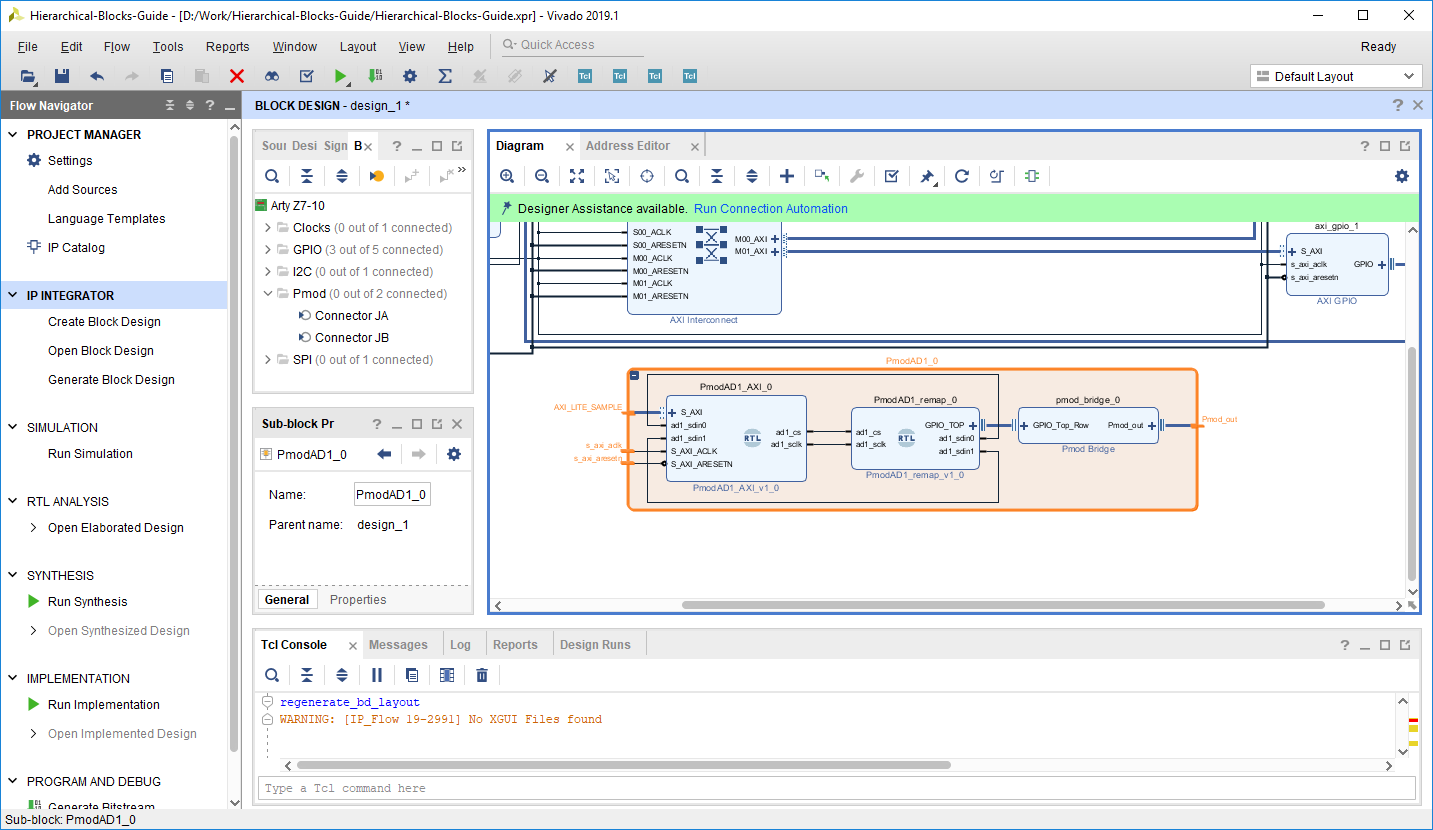Pause output in Tcl Console toolbar
This screenshot has width=1433, height=830.
[x=377, y=675]
